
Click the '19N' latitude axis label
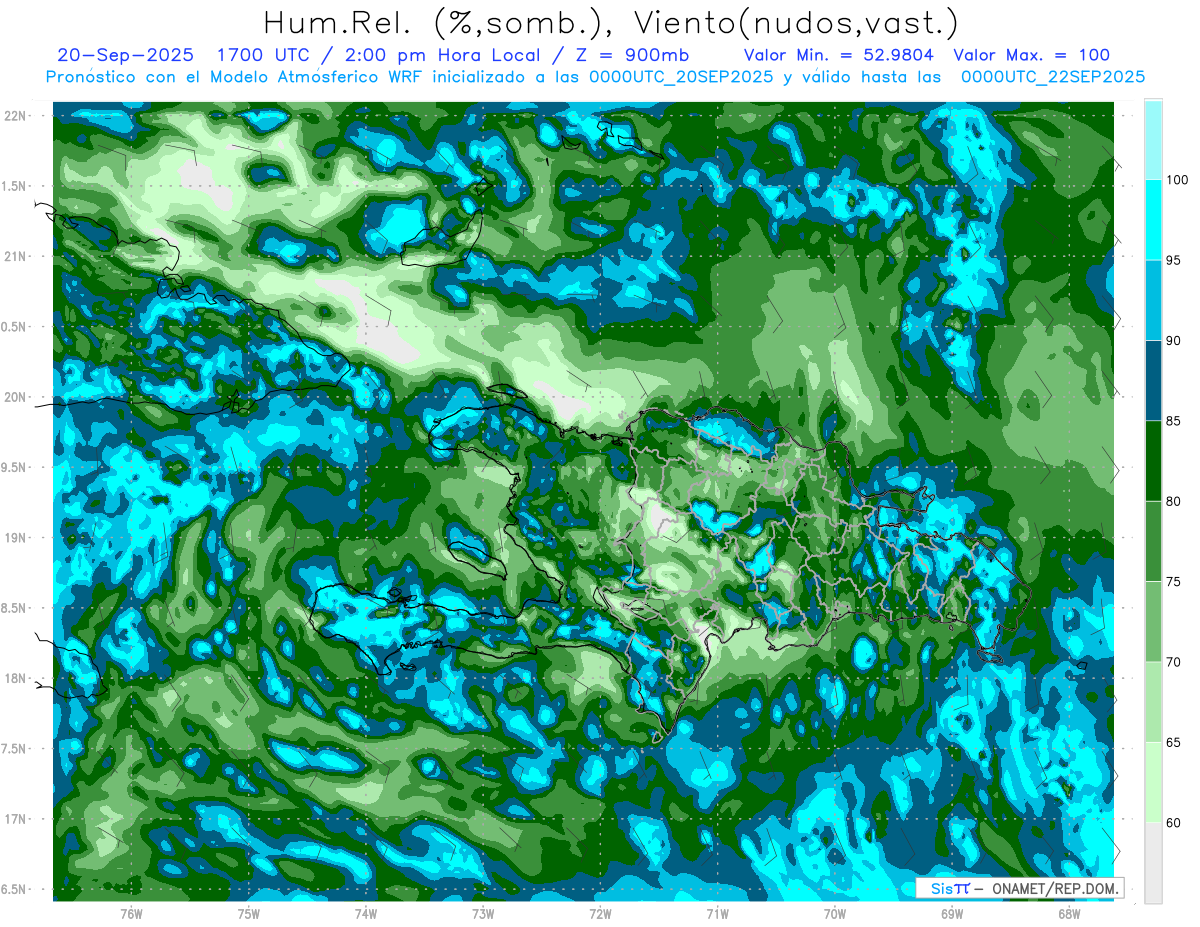15,538
